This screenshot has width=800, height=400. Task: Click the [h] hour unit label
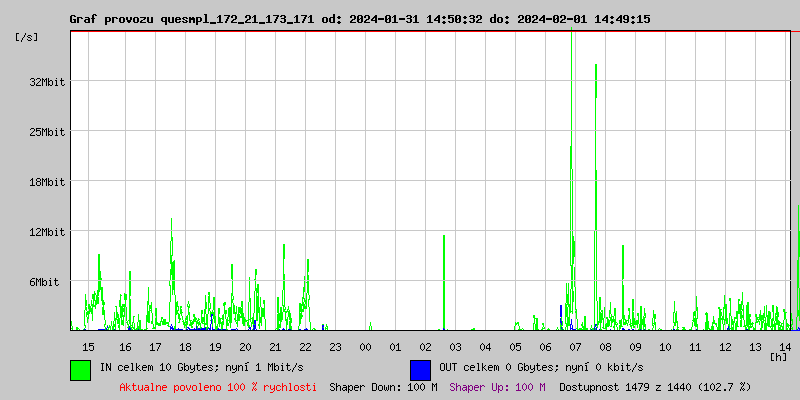778,356
